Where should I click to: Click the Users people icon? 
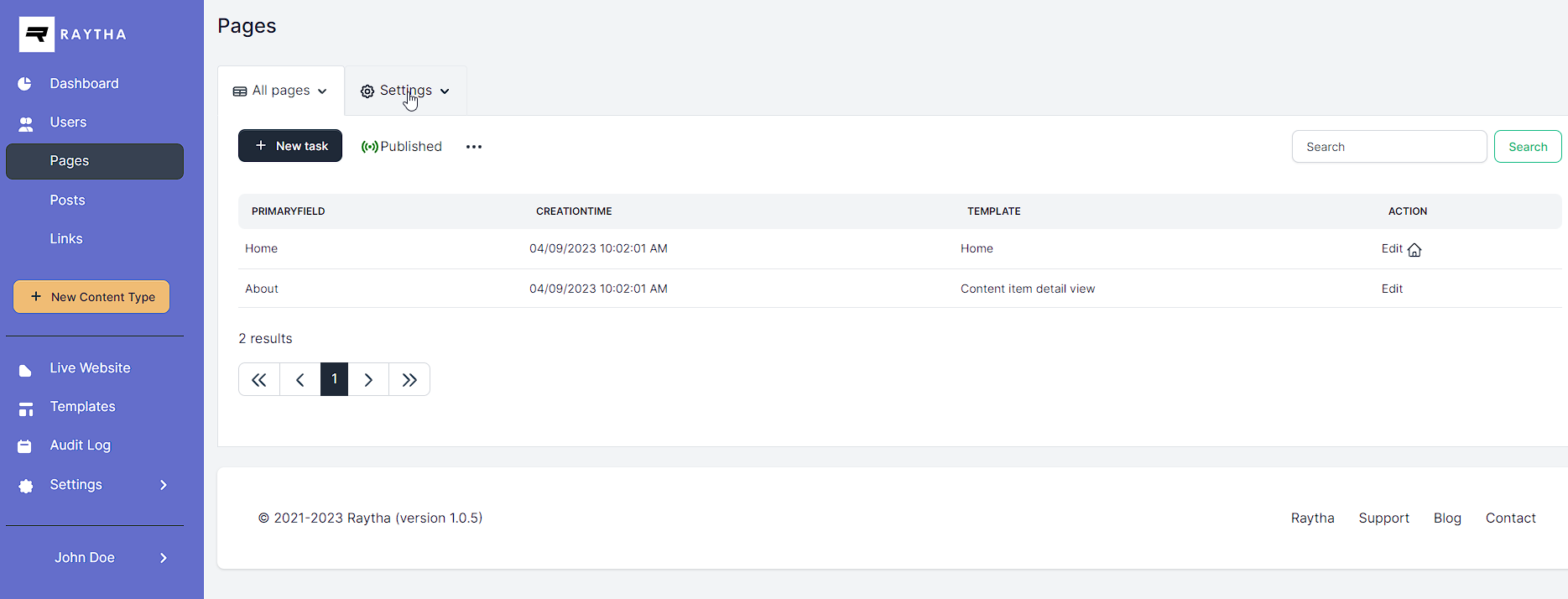26,123
